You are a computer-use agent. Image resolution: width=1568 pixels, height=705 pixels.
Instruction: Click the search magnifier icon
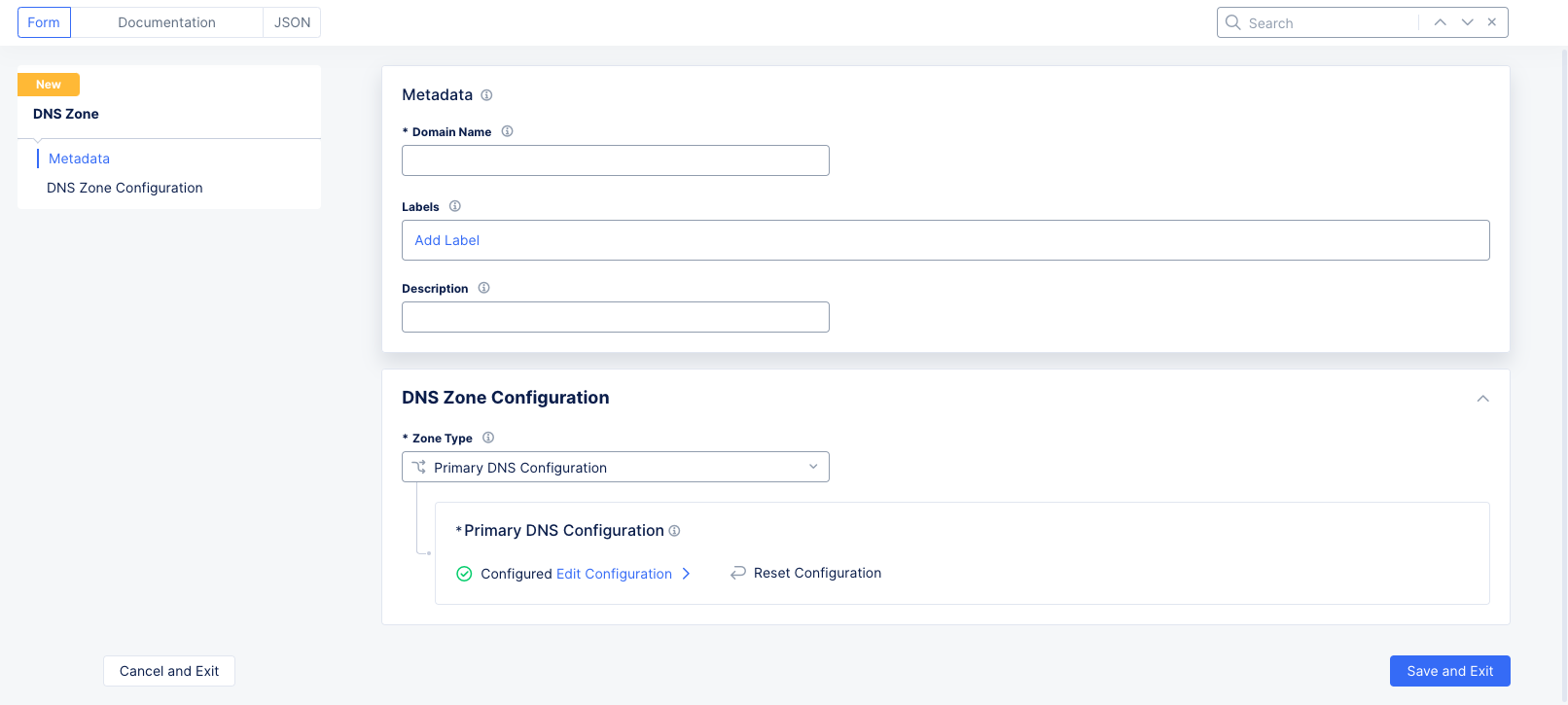click(1232, 22)
